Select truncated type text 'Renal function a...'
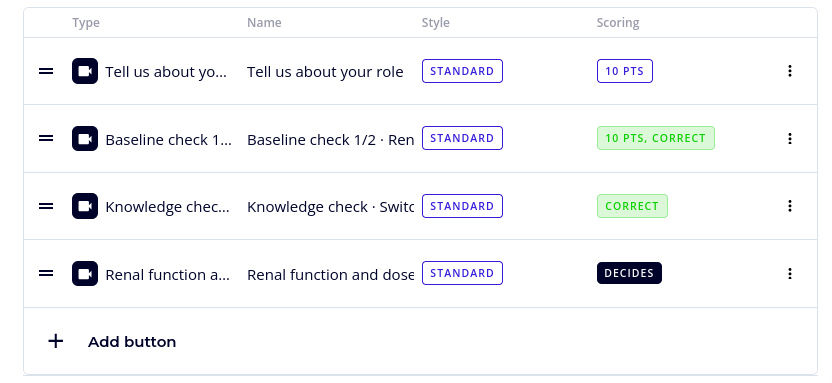 (x=168, y=274)
